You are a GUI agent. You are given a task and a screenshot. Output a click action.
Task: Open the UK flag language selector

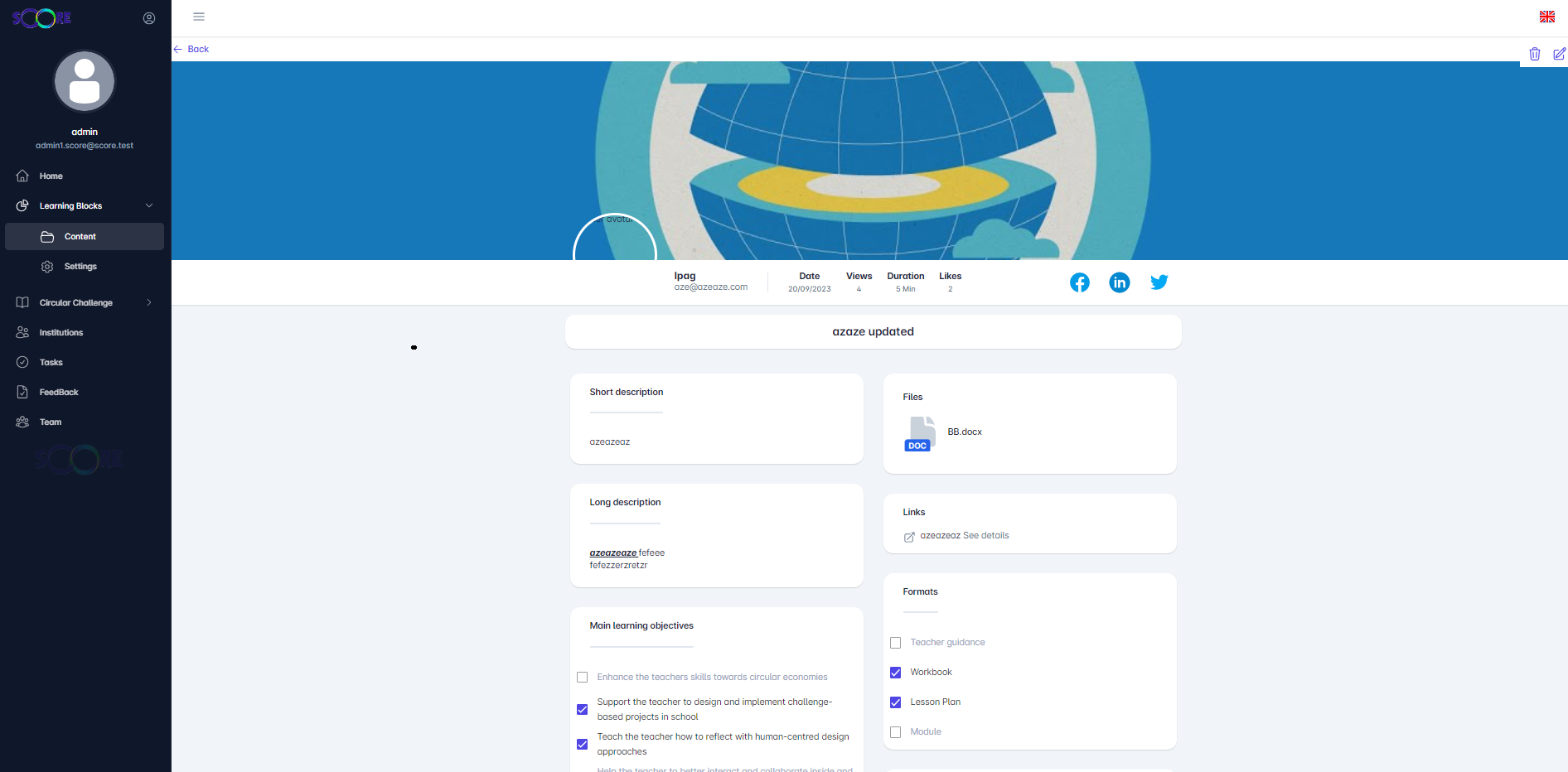(1546, 17)
